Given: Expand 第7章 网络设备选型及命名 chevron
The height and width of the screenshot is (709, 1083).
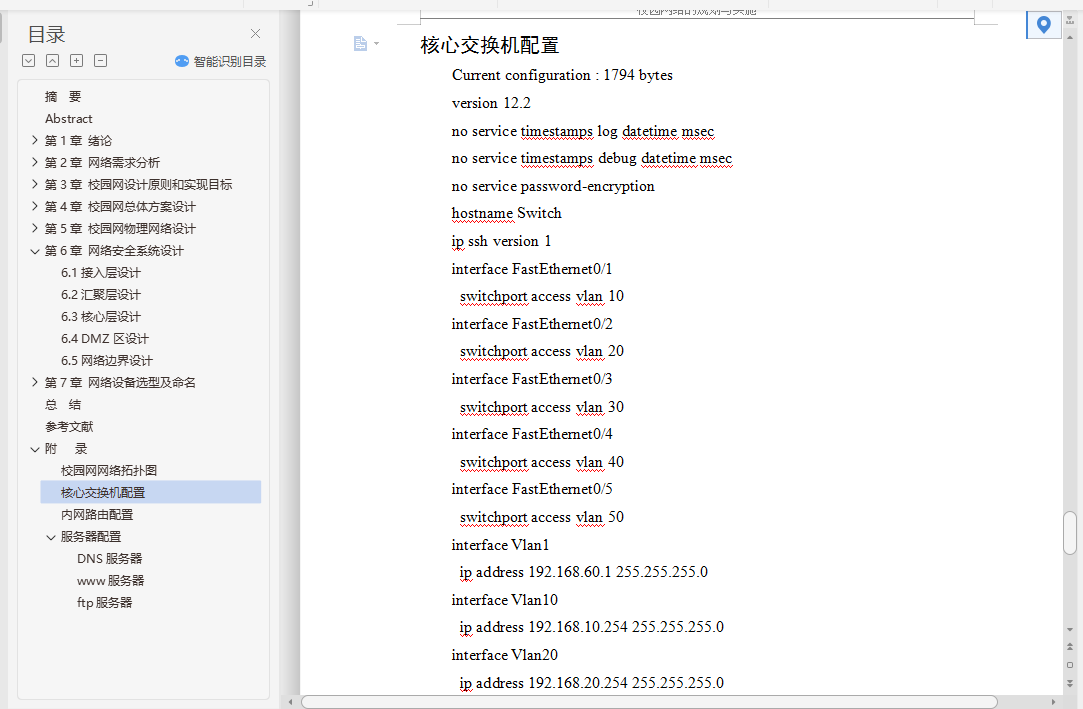Looking at the screenshot, I should coord(35,382).
